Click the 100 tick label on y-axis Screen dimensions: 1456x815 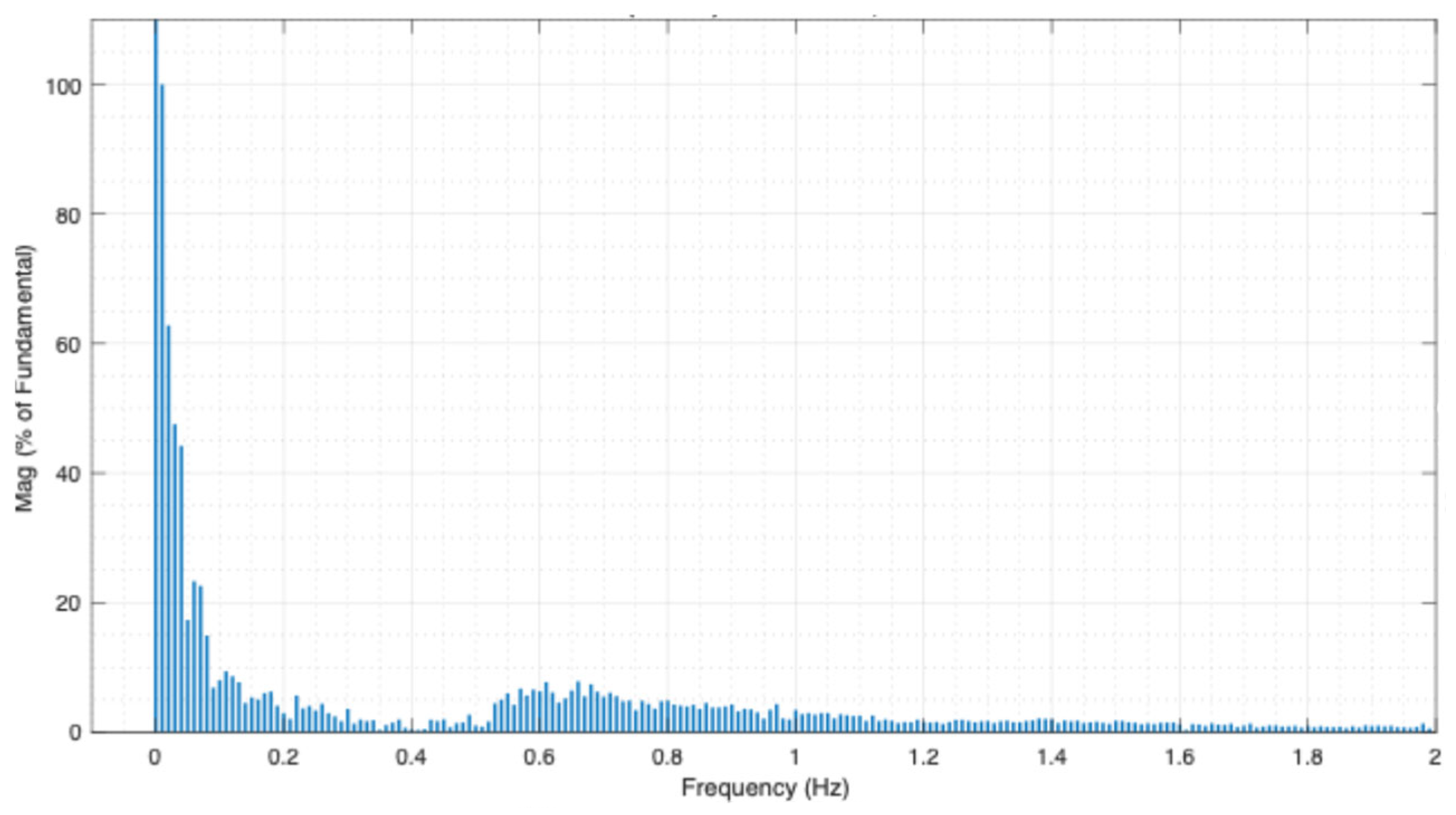point(62,87)
